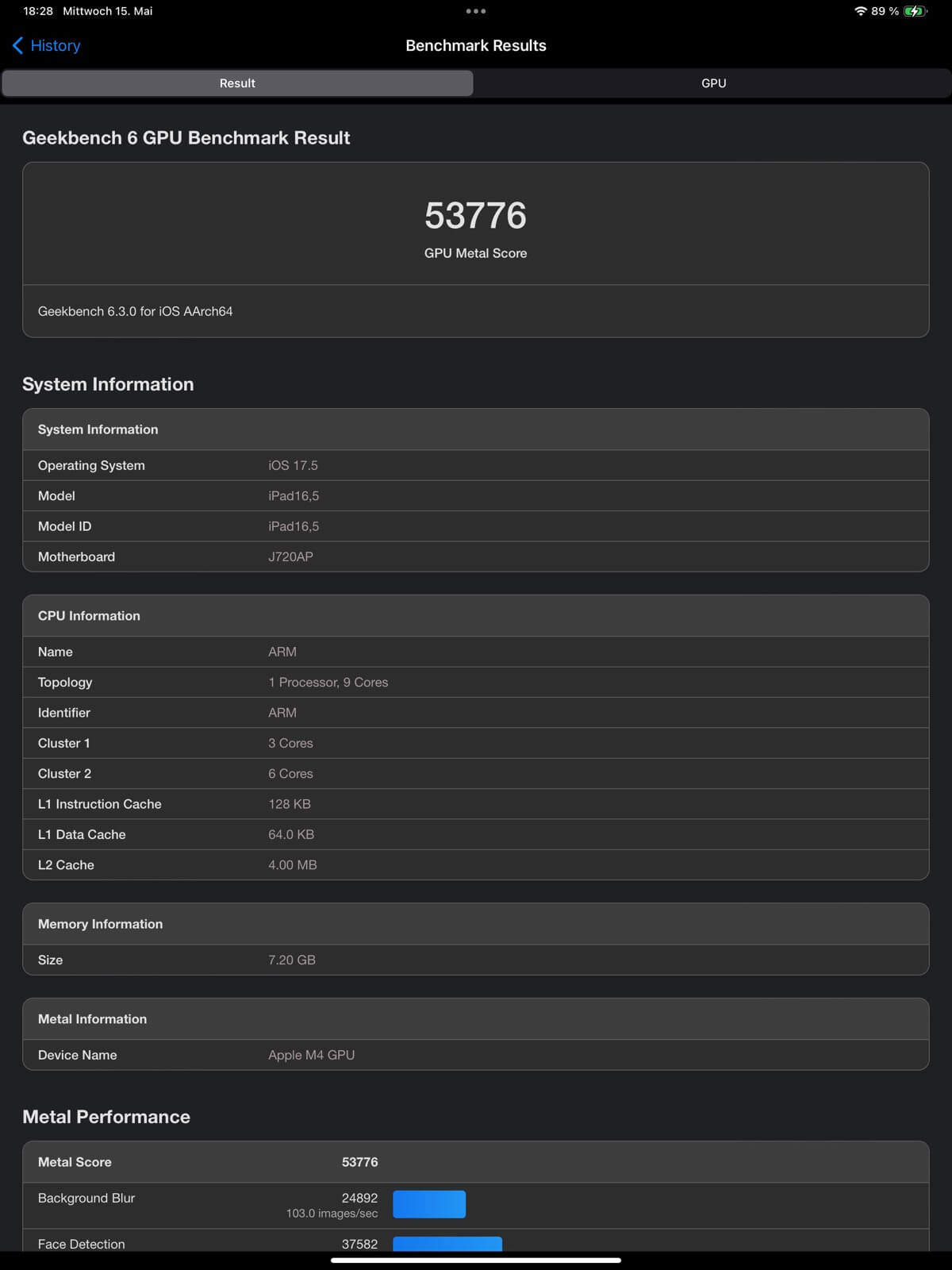Tap the Operating System row
This screenshot has height=1270, width=952.
[x=476, y=465]
